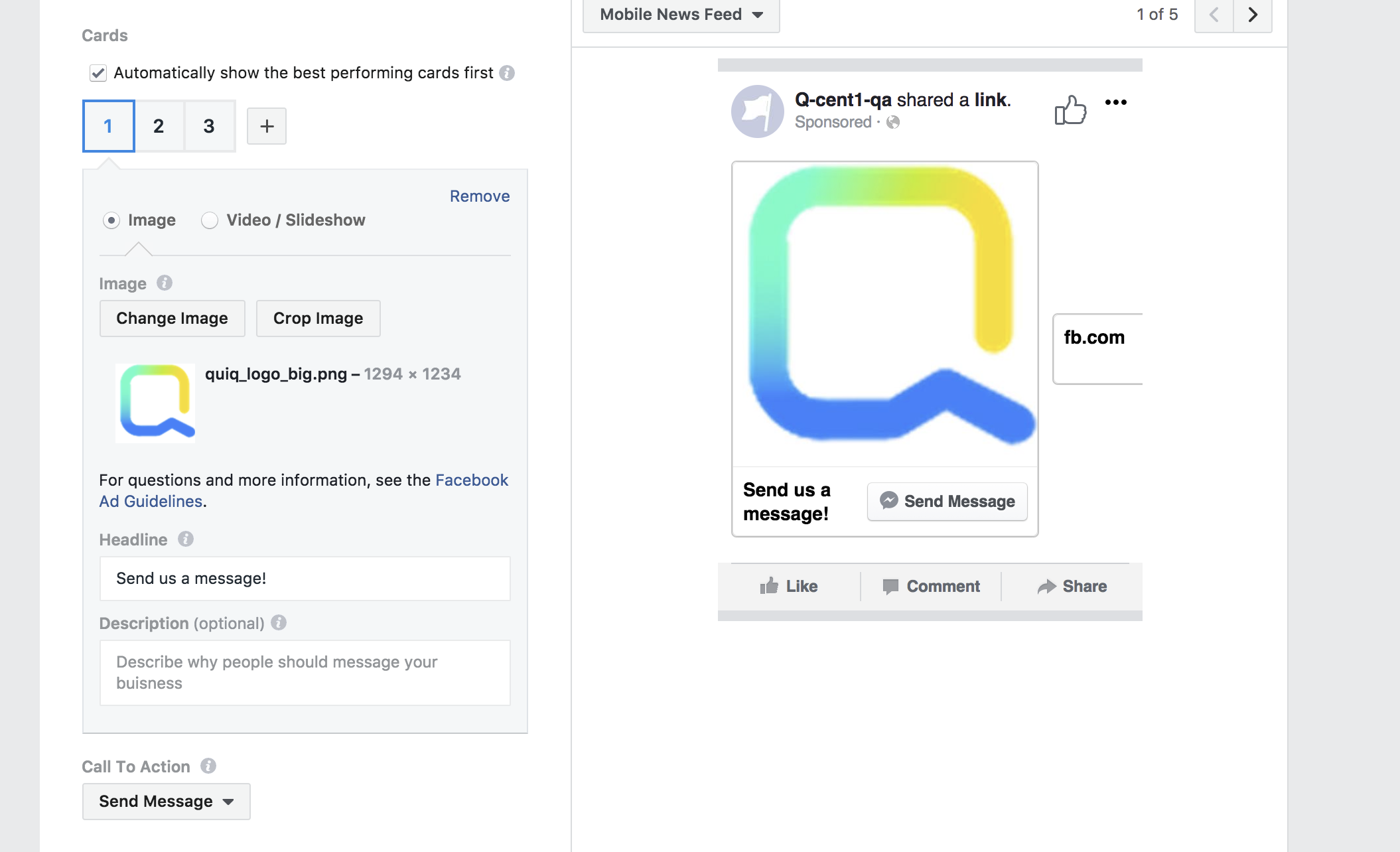
Task: Uncheck automatically show best performing cards
Action: click(x=98, y=73)
